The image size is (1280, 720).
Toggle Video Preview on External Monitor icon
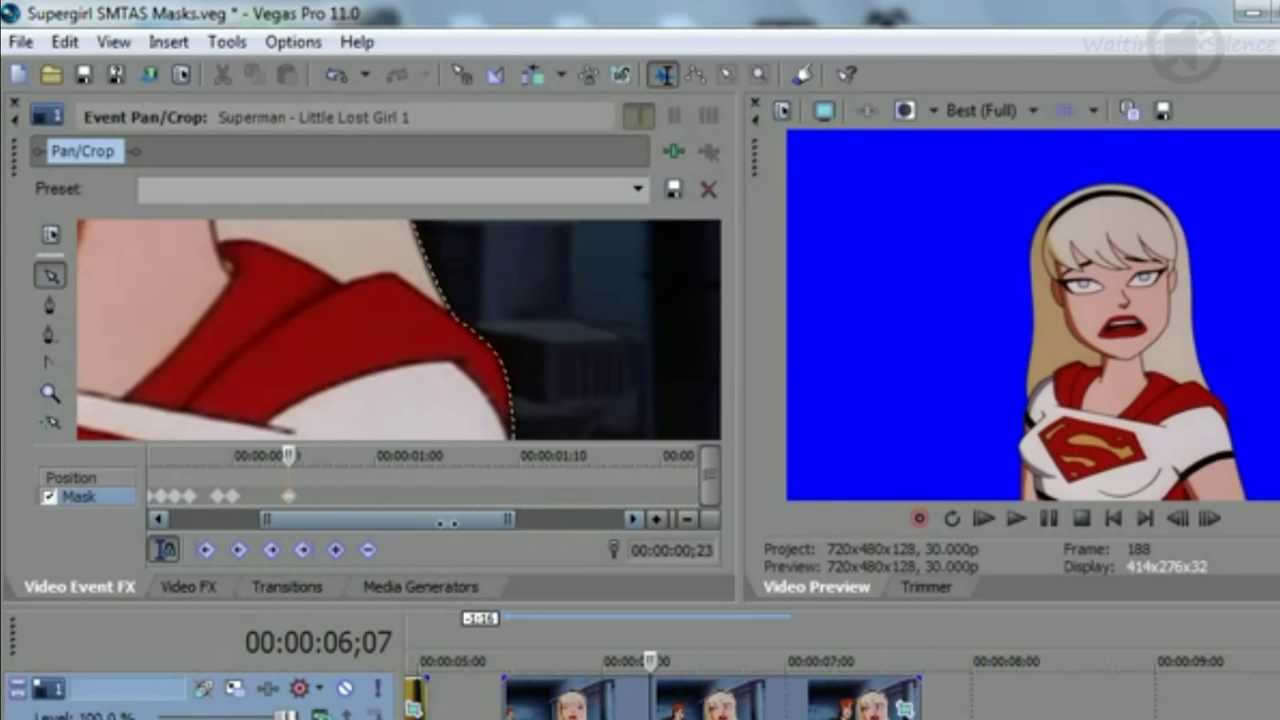pos(824,111)
